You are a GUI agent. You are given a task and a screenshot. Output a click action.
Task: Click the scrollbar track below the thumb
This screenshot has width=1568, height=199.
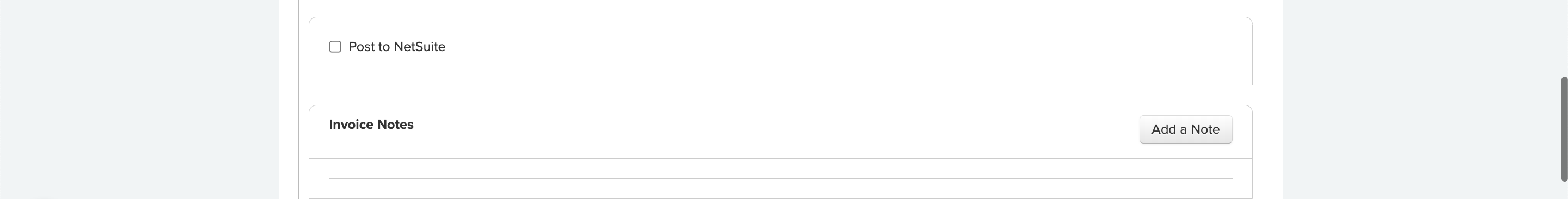1563,190
